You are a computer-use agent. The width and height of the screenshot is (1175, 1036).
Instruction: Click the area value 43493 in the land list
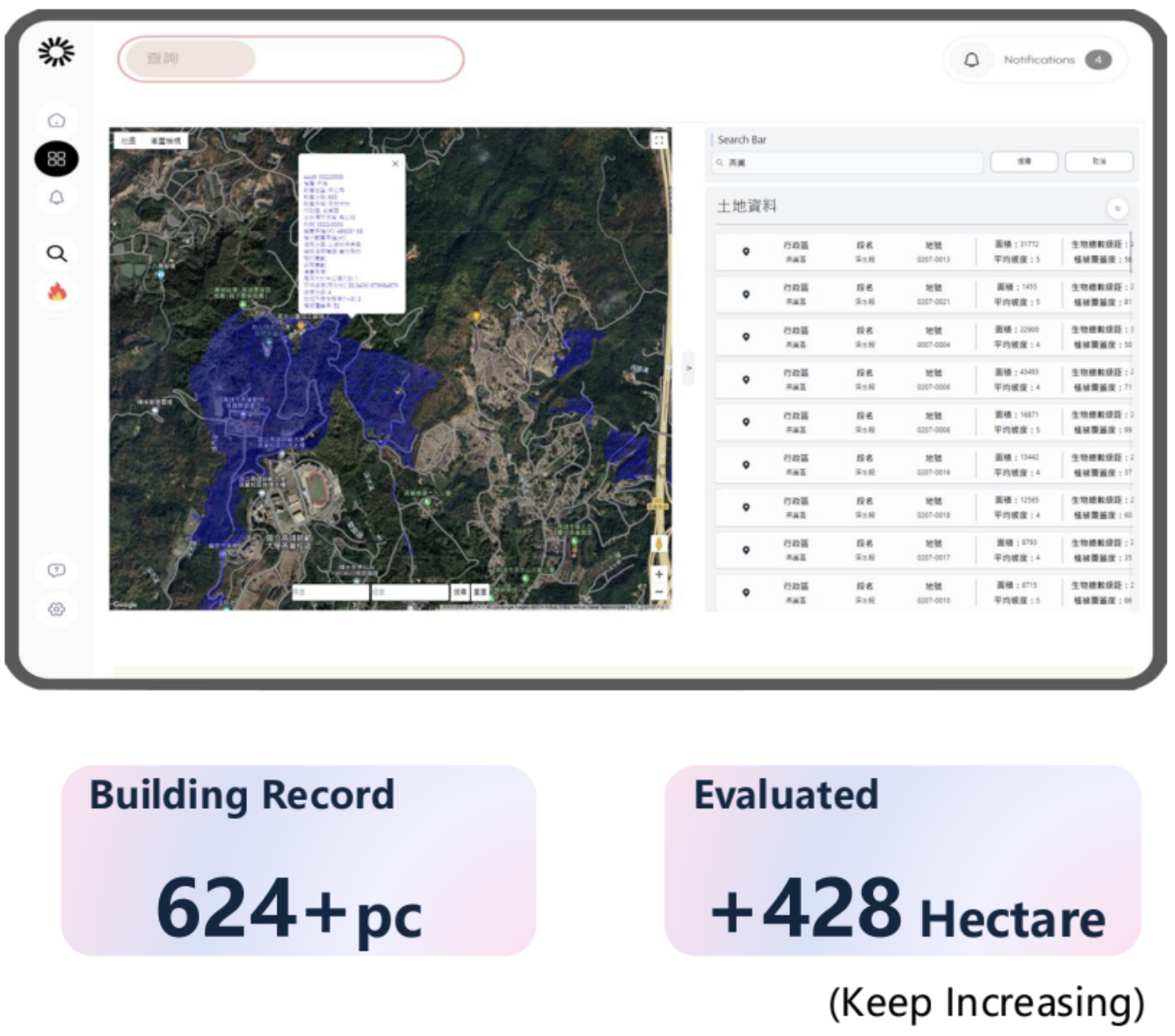pyautogui.click(x=1028, y=373)
